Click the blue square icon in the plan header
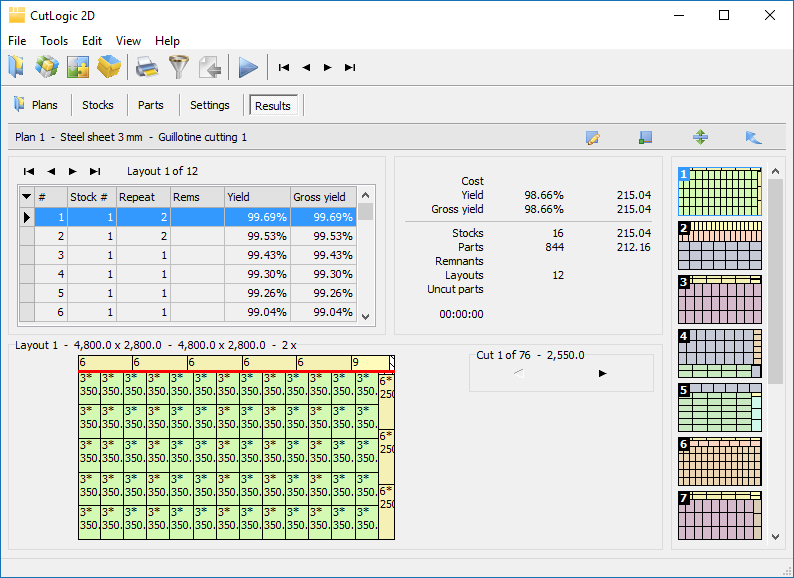 pos(645,137)
